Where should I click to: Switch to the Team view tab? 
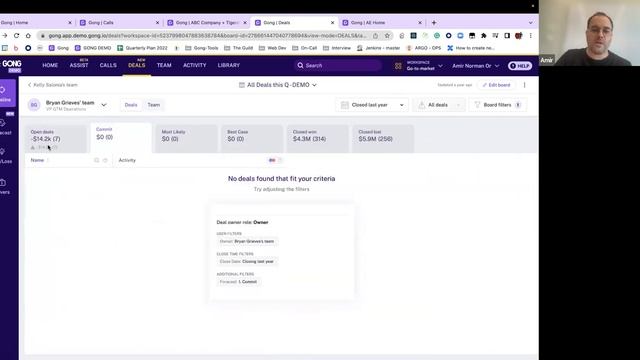[153, 105]
